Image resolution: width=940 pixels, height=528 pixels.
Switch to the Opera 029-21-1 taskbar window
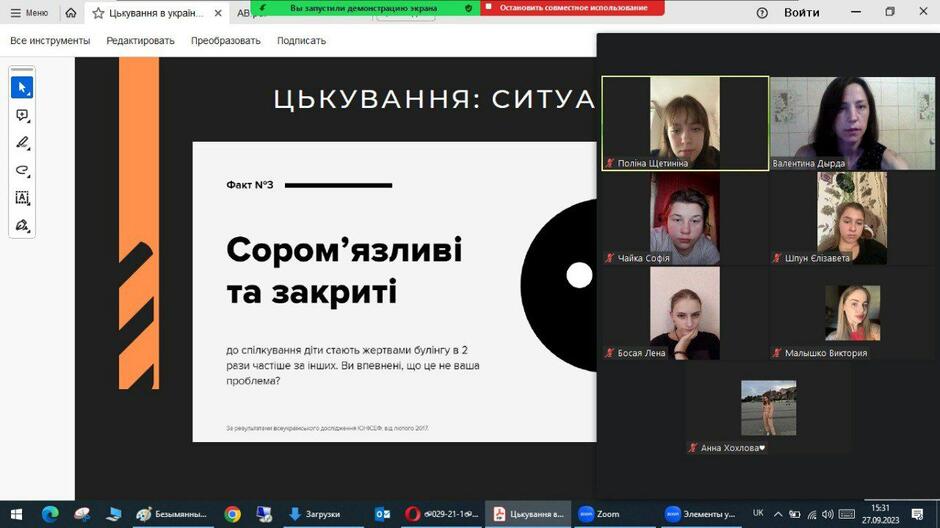(x=442, y=514)
